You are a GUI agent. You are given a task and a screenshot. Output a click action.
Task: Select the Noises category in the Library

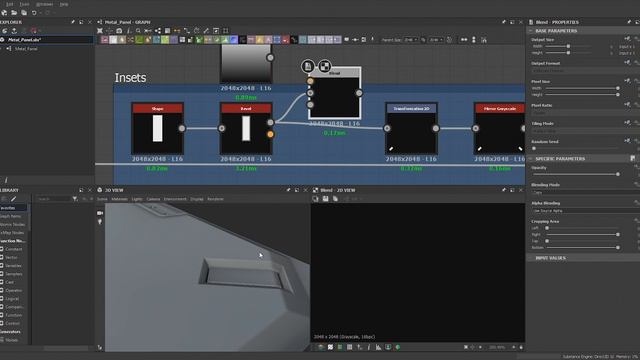coord(11,340)
